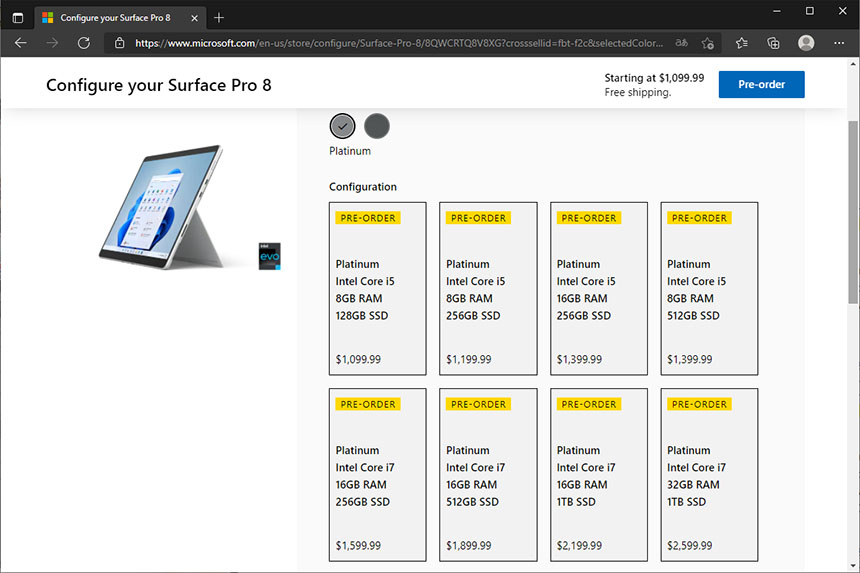Click the vertical scrollbar thumb

(853, 212)
